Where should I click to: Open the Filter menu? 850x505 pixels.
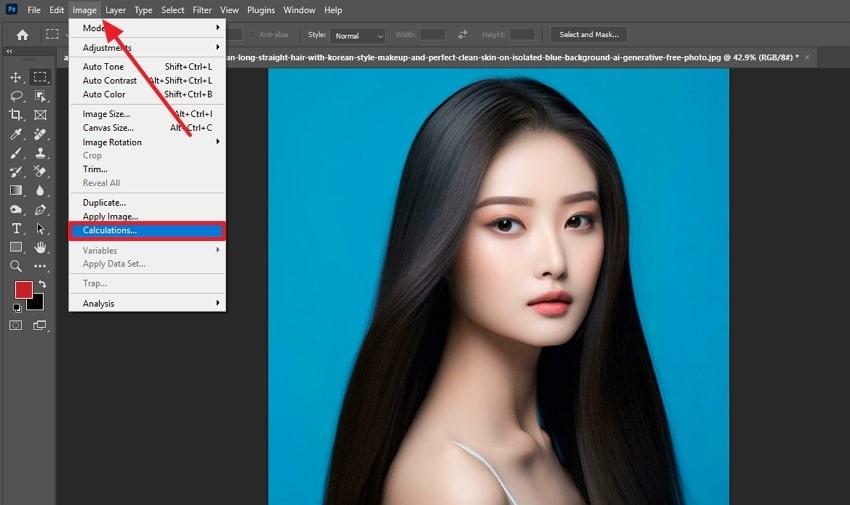(x=202, y=10)
